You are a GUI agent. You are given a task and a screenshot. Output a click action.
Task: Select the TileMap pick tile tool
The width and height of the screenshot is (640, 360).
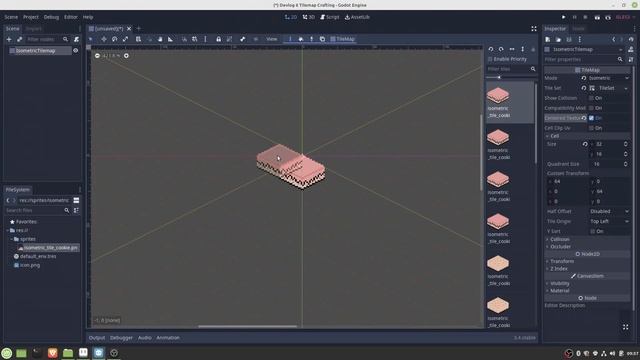click(x=311, y=39)
